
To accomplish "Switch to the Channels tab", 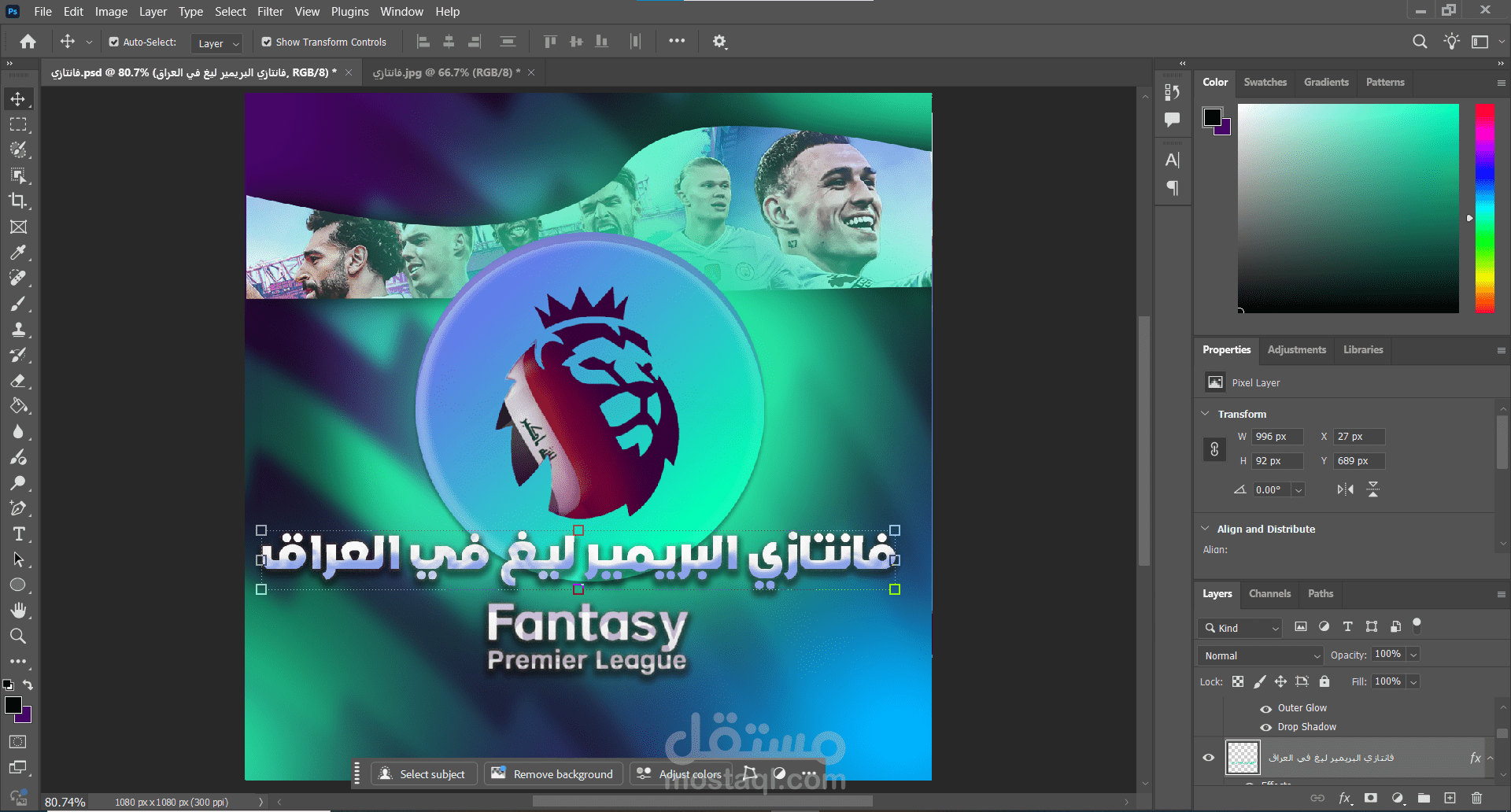I will [1269, 594].
